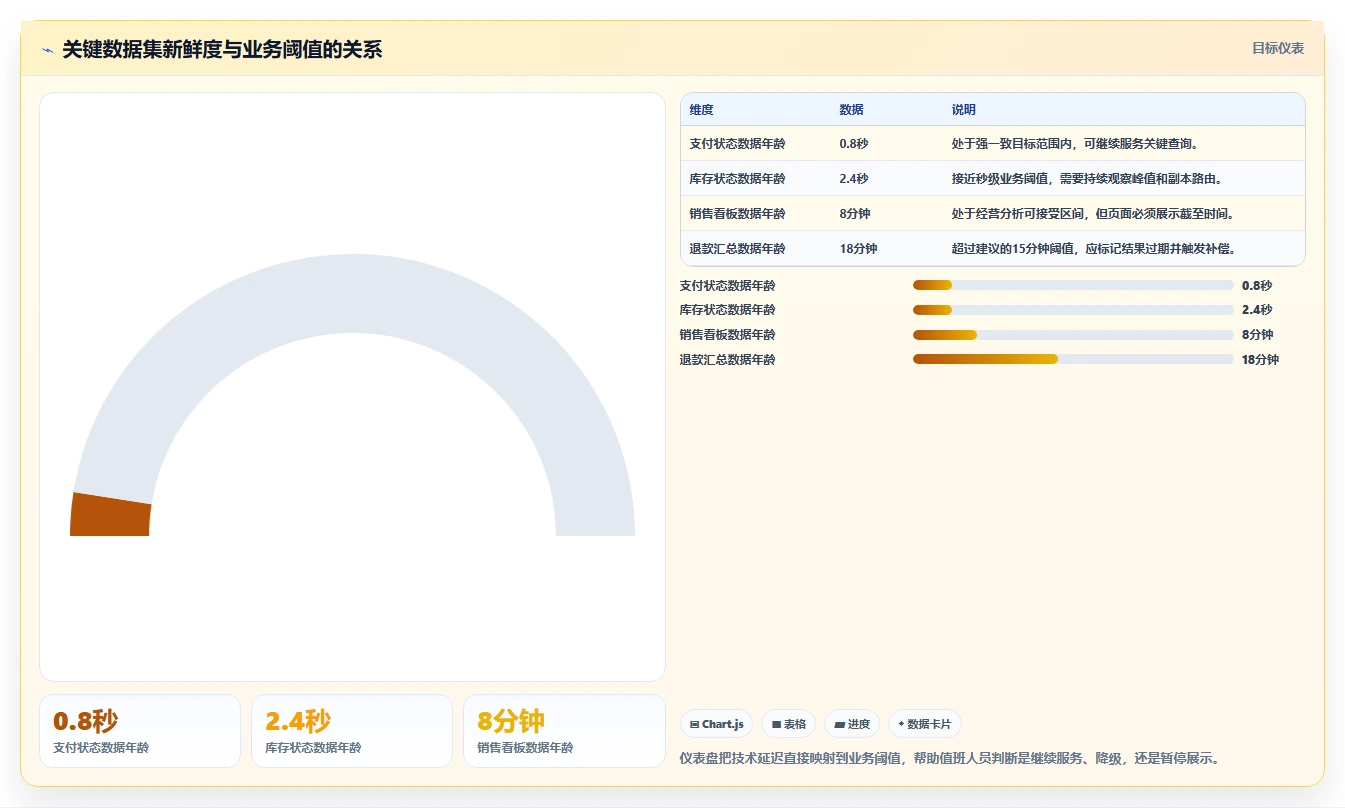The image size is (1345, 808).
Task: Click the 库存状态数据年龄 progress bar
Action: point(1073,310)
